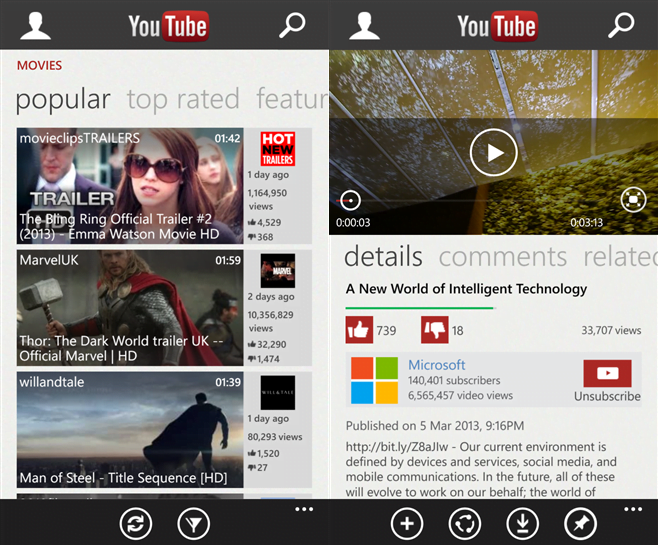Open search magnifier on Movies screen
This screenshot has height=545, width=659.
click(x=292, y=25)
